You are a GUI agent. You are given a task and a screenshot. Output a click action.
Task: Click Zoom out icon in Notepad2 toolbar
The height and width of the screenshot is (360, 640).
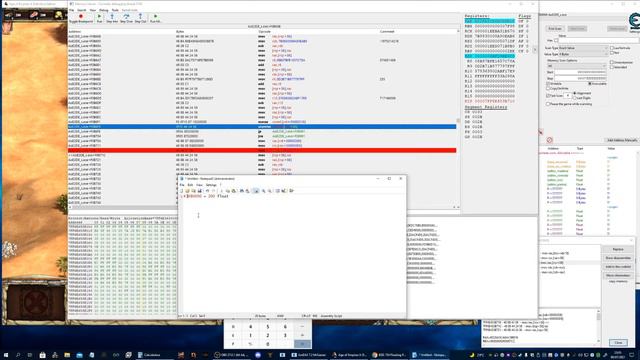[270, 191]
